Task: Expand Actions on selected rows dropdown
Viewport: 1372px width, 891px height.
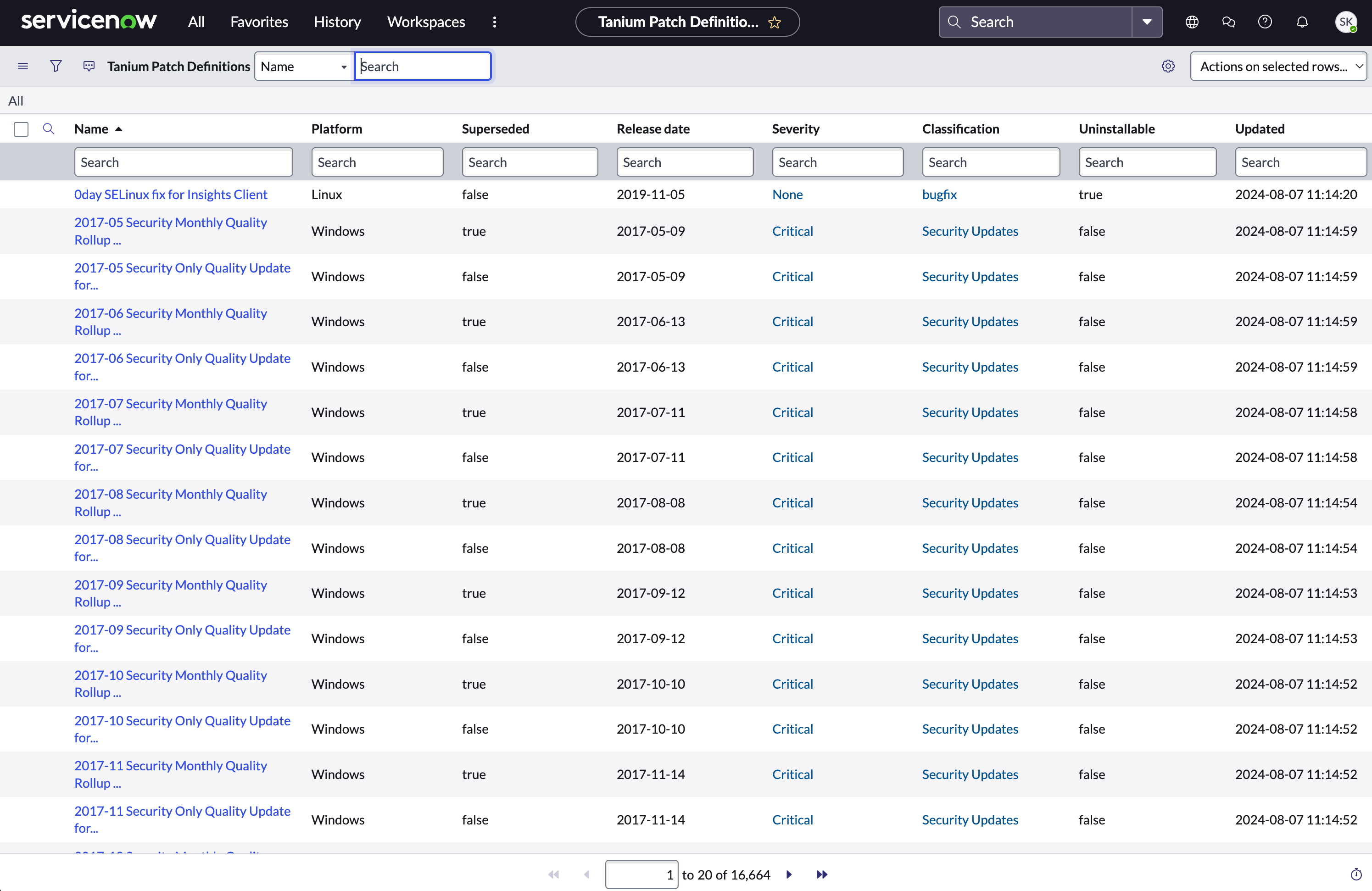Action: click(x=1277, y=66)
